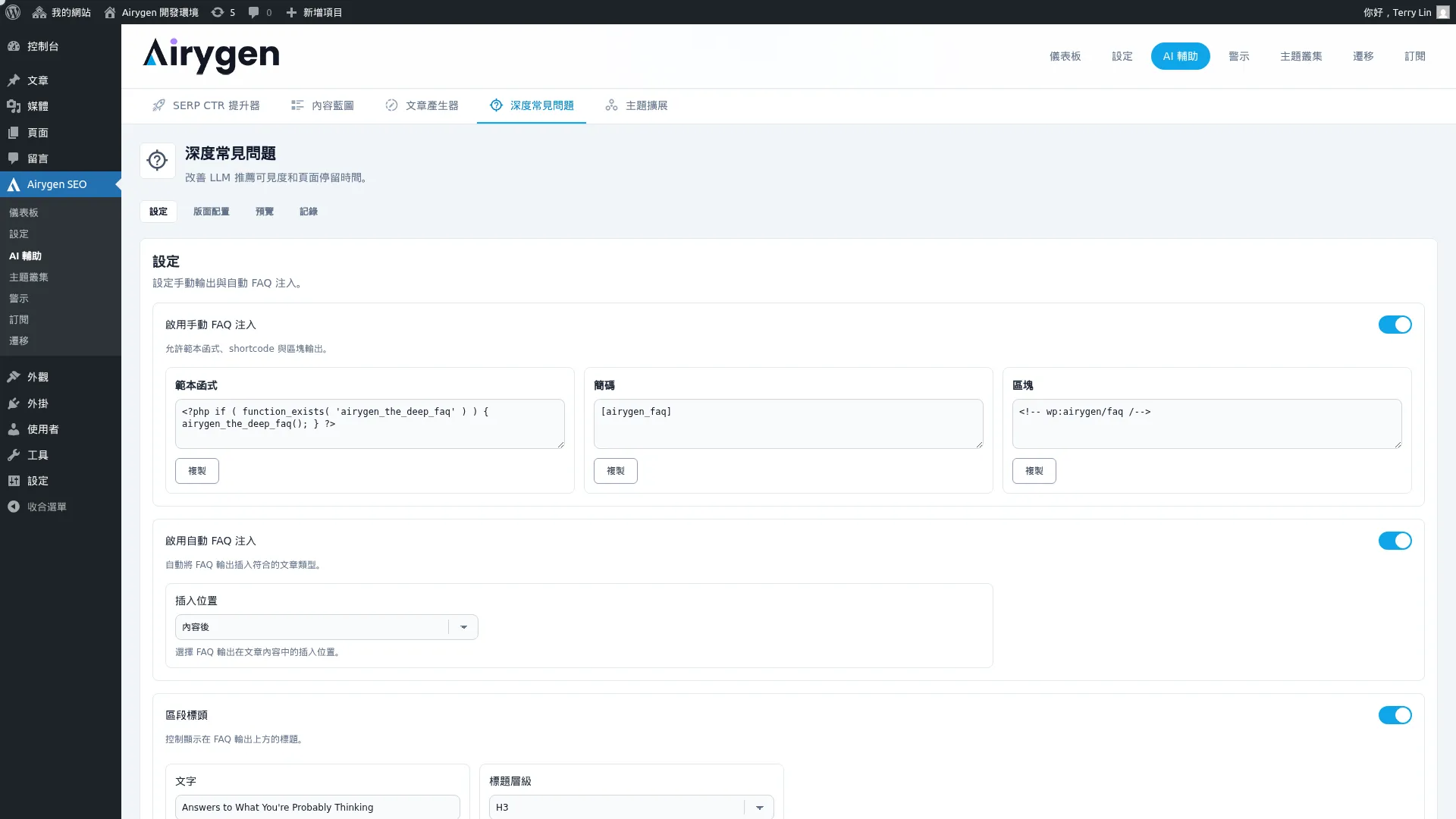The width and height of the screenshot is (1456, 819).
Task: Click the 外觀 paintbrush icon
Action: (x=14, y=377)
